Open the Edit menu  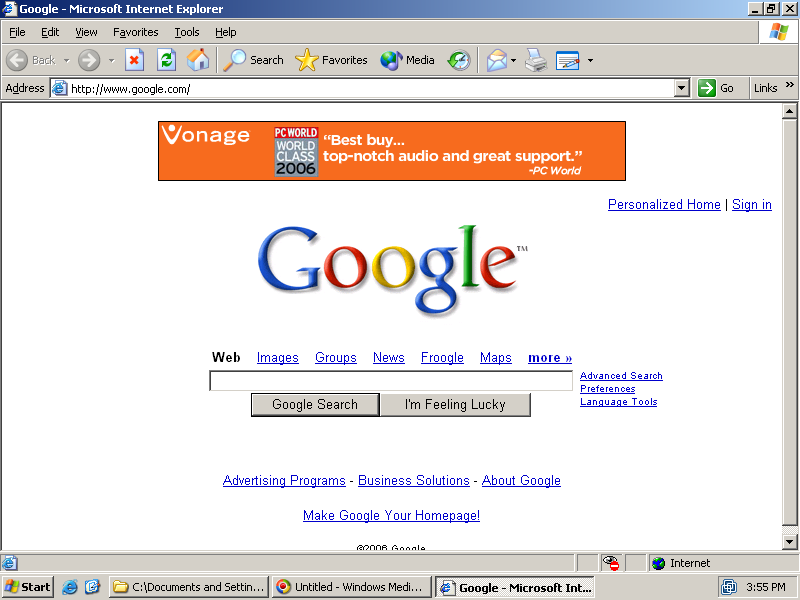tap(50, 32)
